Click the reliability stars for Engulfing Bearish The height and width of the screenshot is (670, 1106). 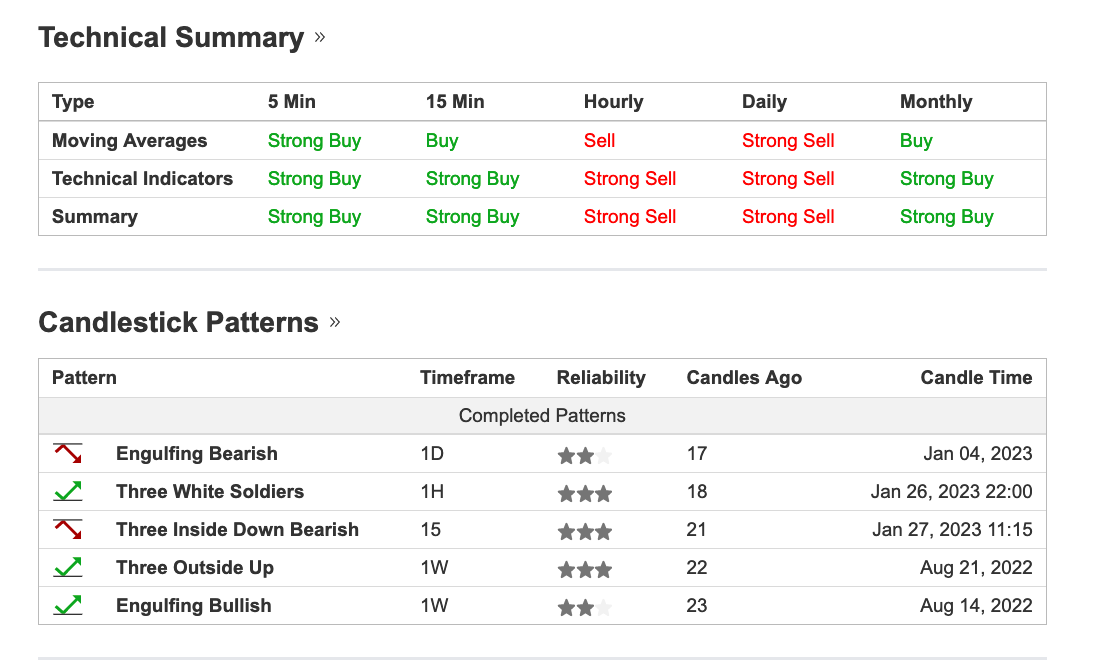[x=585, y=456]
